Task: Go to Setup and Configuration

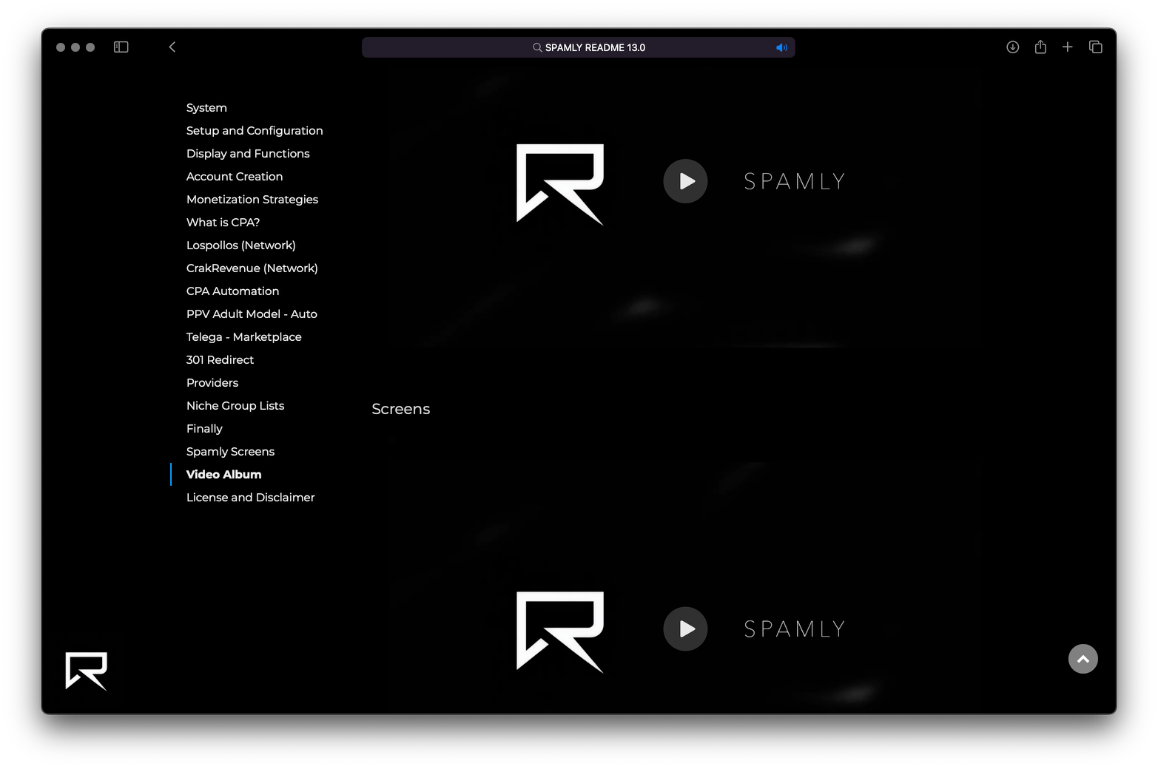Action: click(x=255, y=131)
